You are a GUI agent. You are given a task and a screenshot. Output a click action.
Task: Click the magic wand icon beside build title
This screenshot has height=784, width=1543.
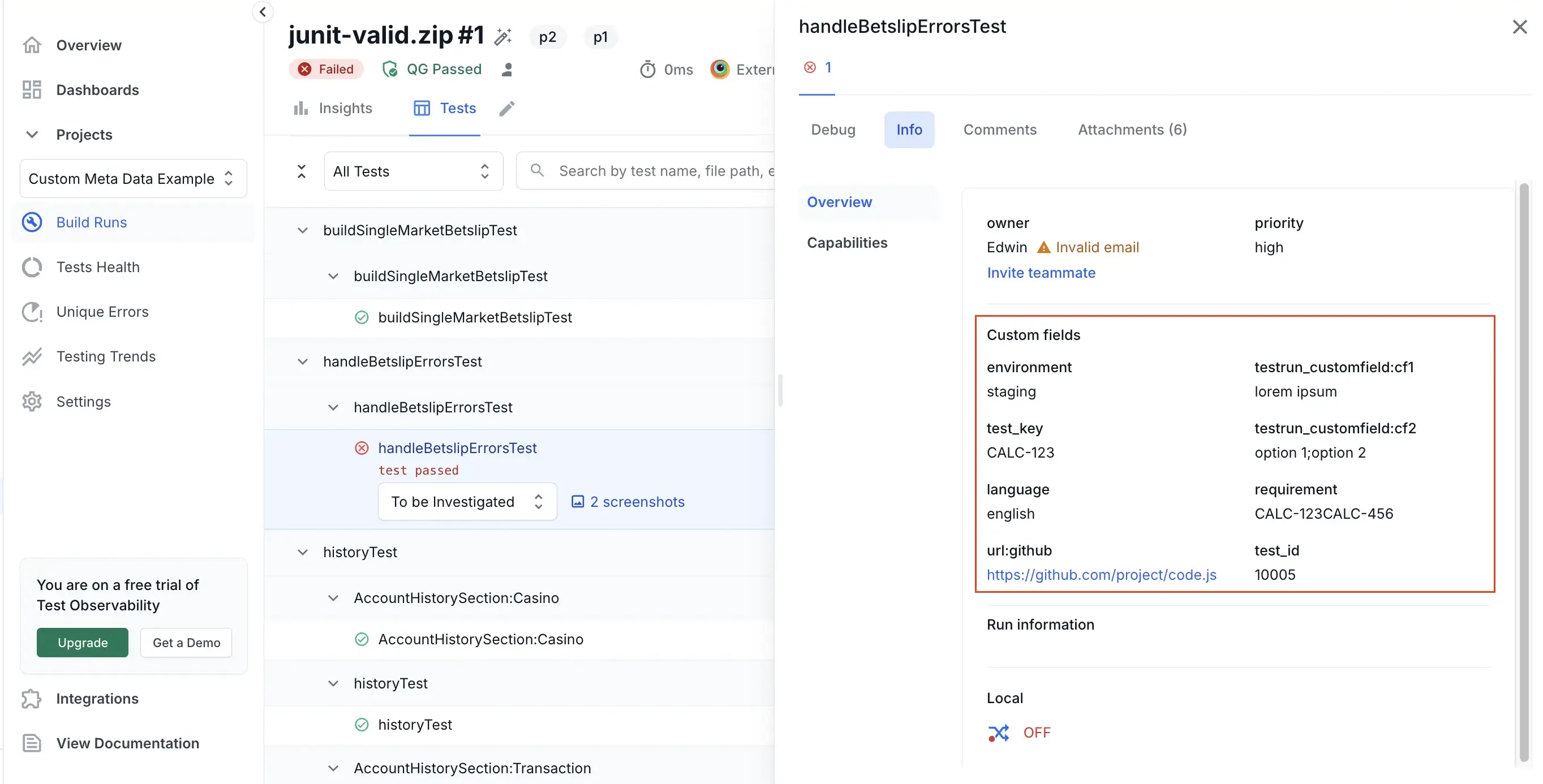pyautogui.click(x=502, y=37)
